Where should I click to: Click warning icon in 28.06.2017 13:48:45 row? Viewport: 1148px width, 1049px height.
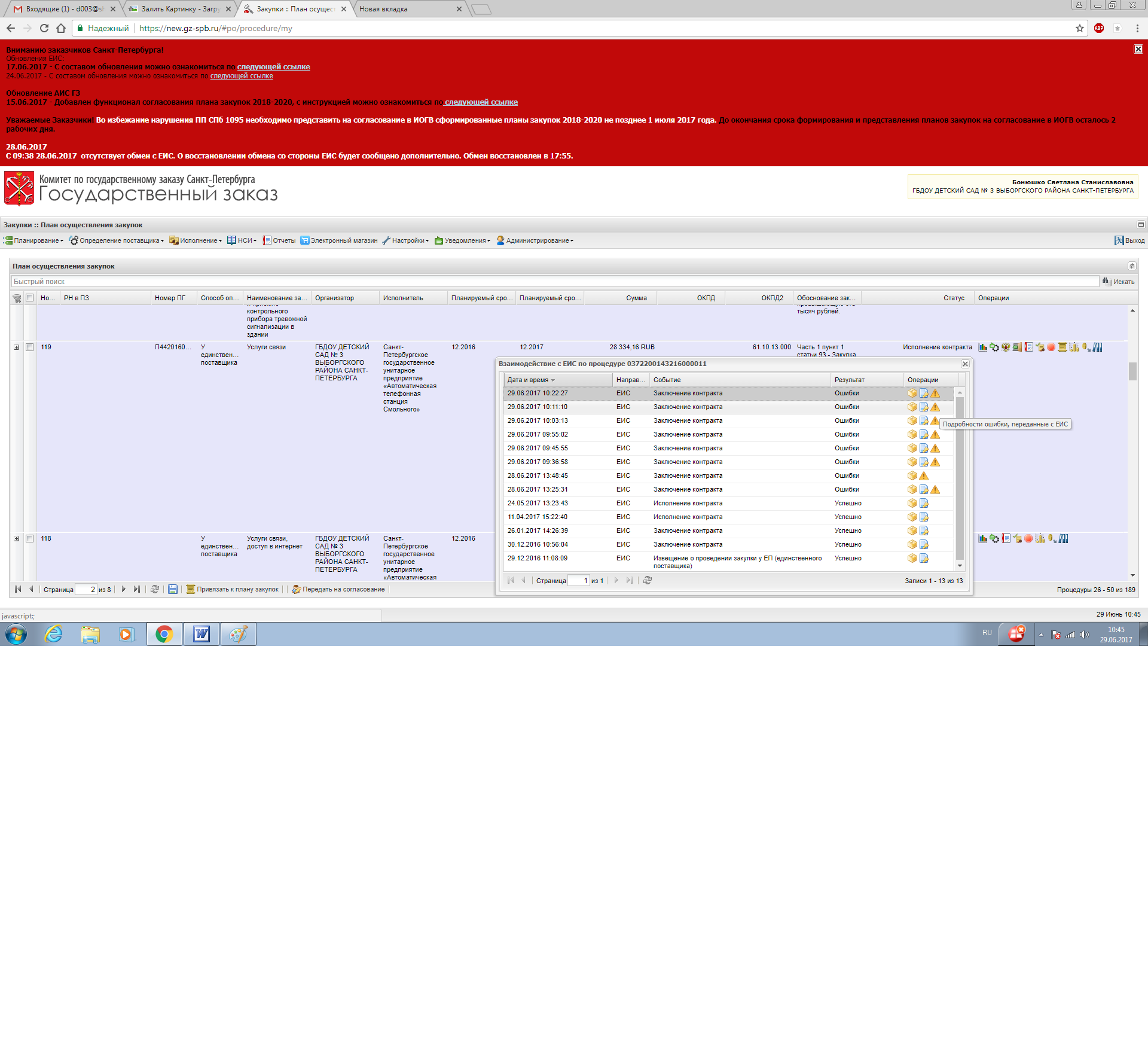(924, 476)
